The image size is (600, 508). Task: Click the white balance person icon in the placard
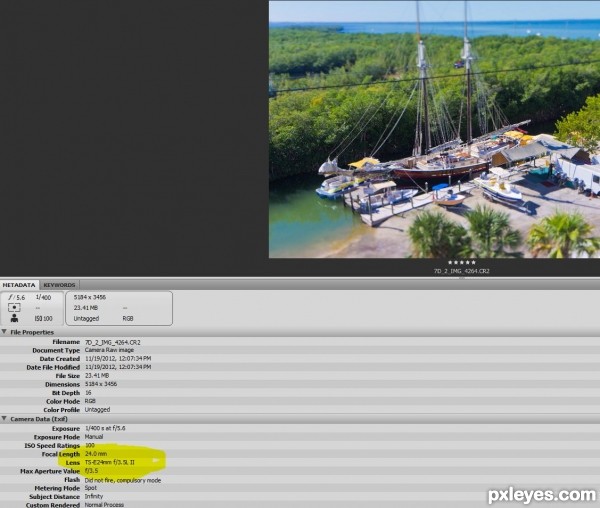pos(14,318)
